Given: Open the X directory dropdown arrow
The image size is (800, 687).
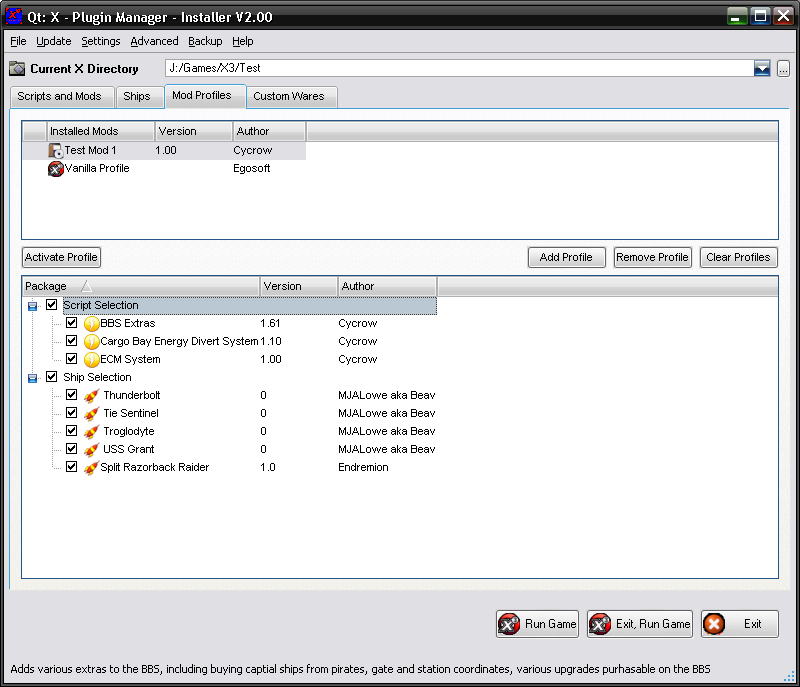Looking at the screenshot, I should click(762, 68).
